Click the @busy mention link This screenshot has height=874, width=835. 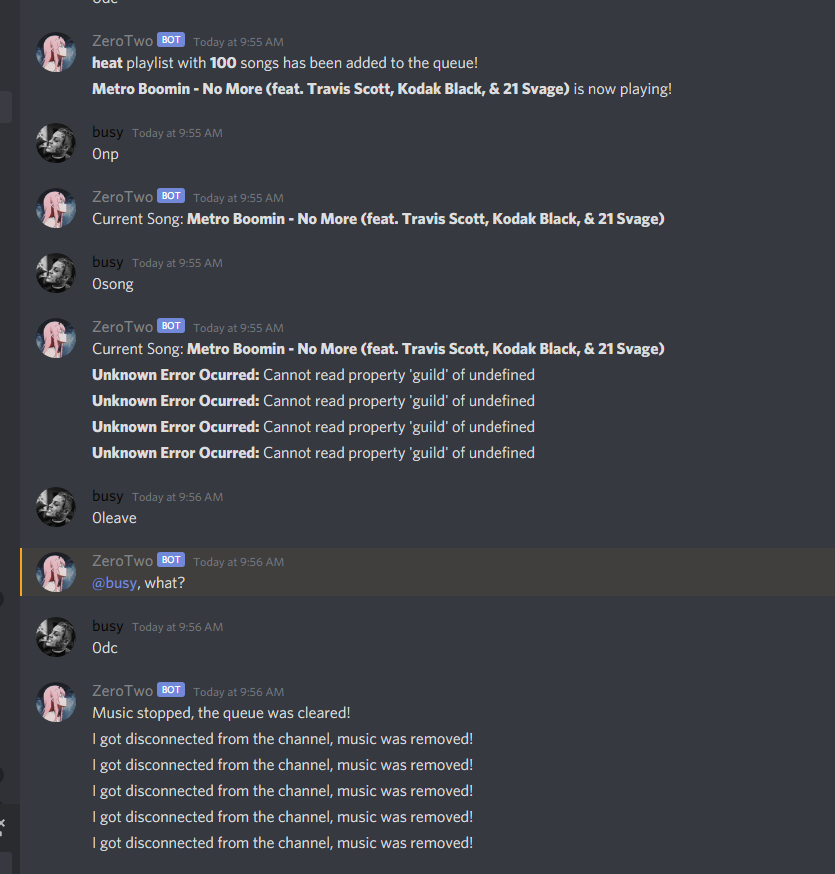pos(114,583)
